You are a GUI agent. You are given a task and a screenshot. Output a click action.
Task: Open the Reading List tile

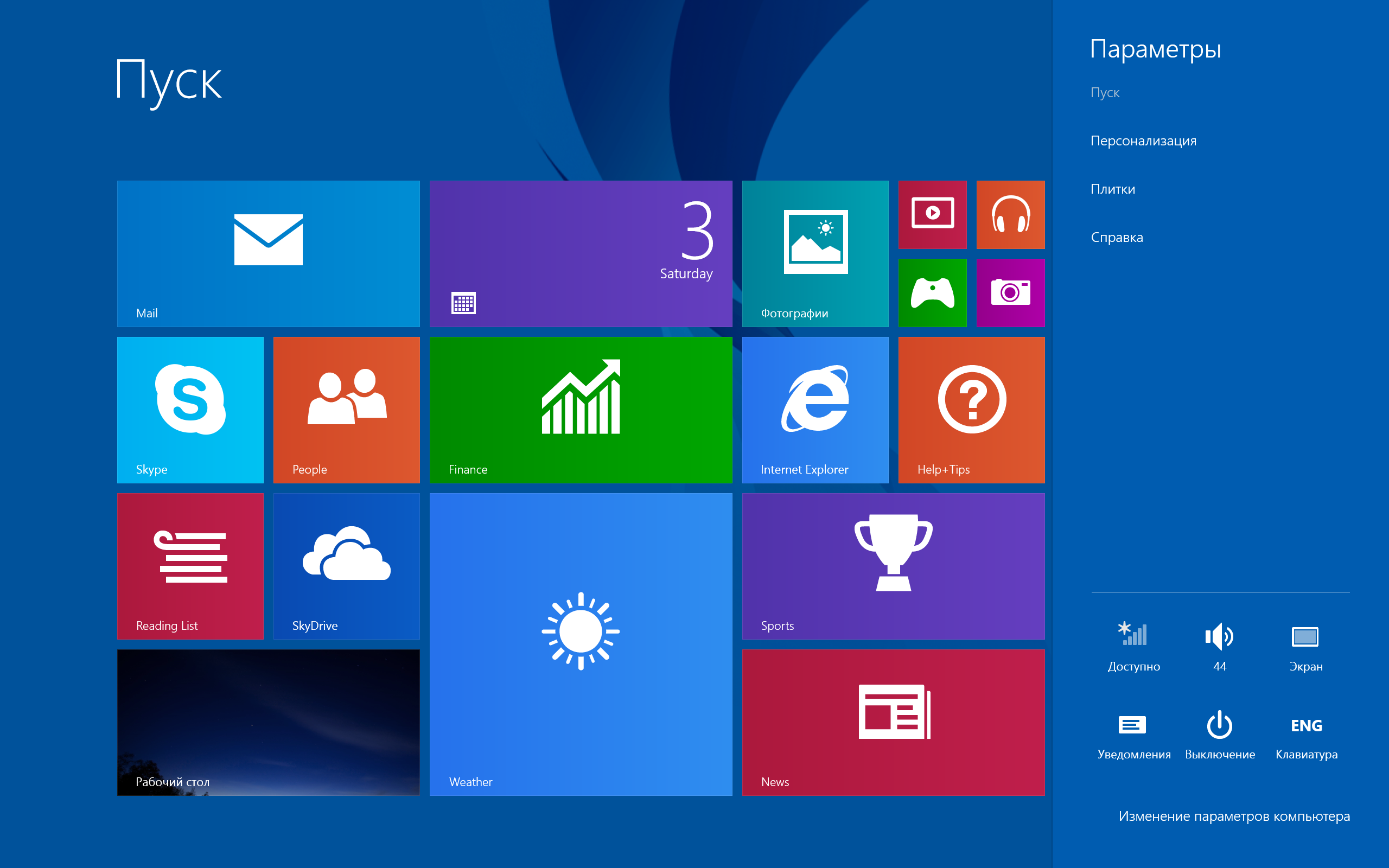point(190,566)
